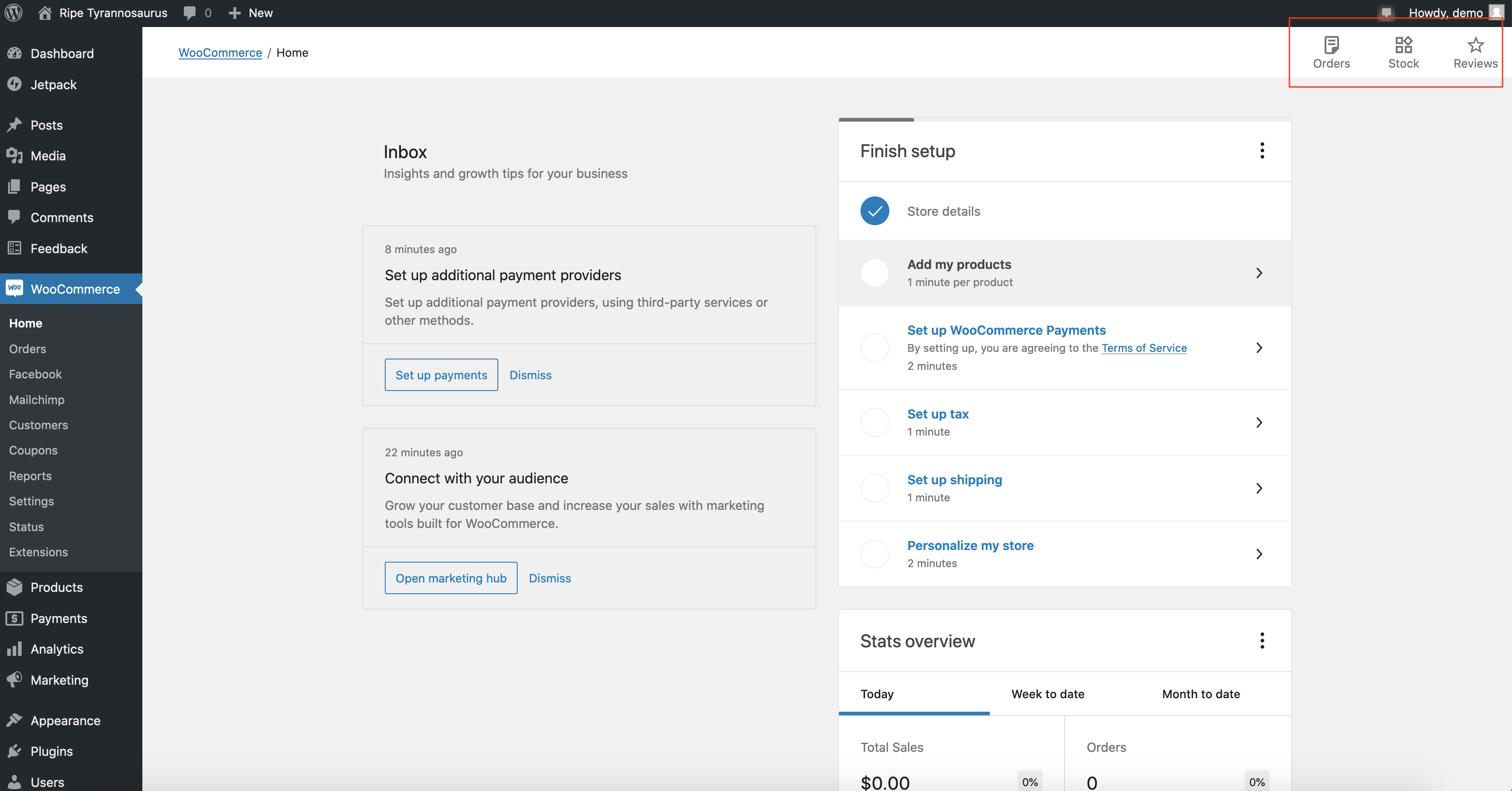Screen dimensions: 1512x791
Task: Open the Stats overview options menu
Action: [x=1262, y=641]
